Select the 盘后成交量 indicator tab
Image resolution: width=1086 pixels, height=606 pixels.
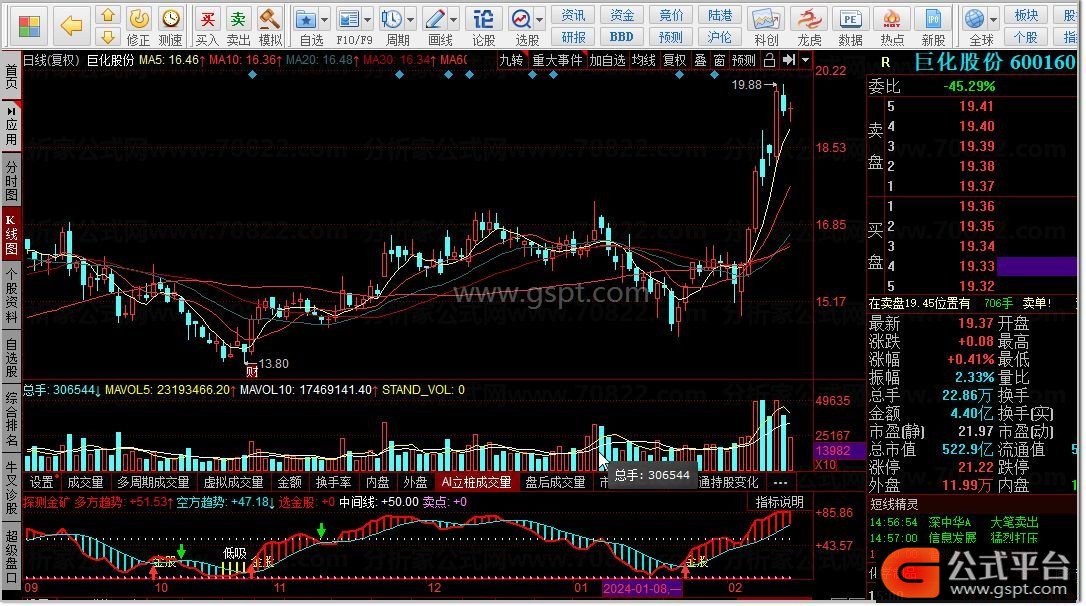coord(555,482)
